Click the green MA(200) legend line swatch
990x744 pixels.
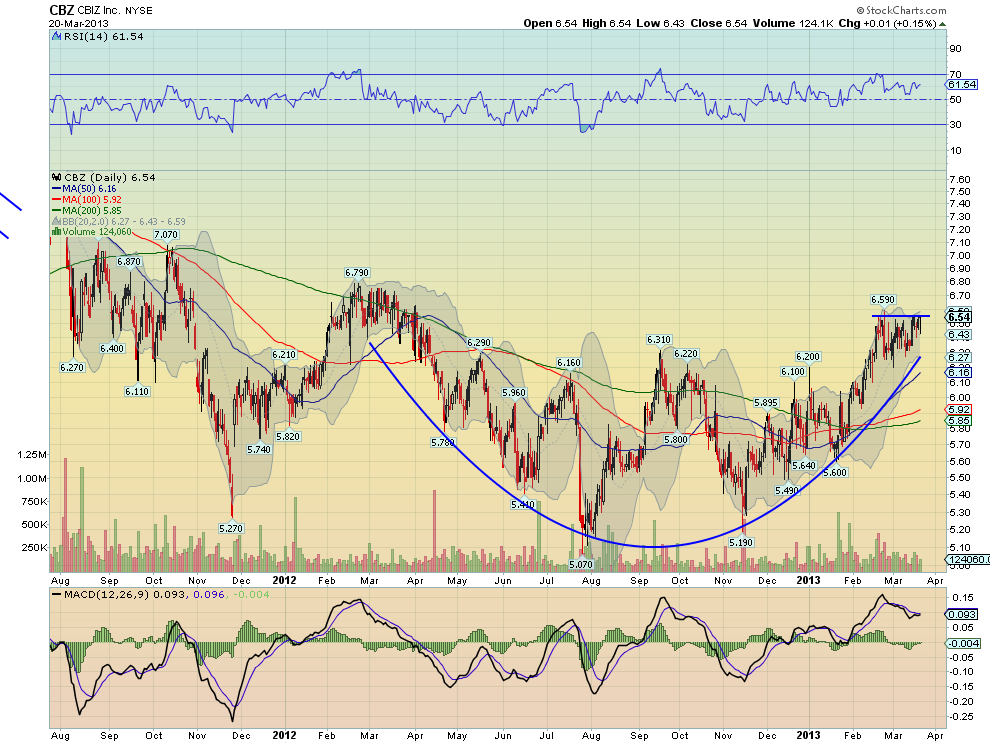tap(56, 210)
